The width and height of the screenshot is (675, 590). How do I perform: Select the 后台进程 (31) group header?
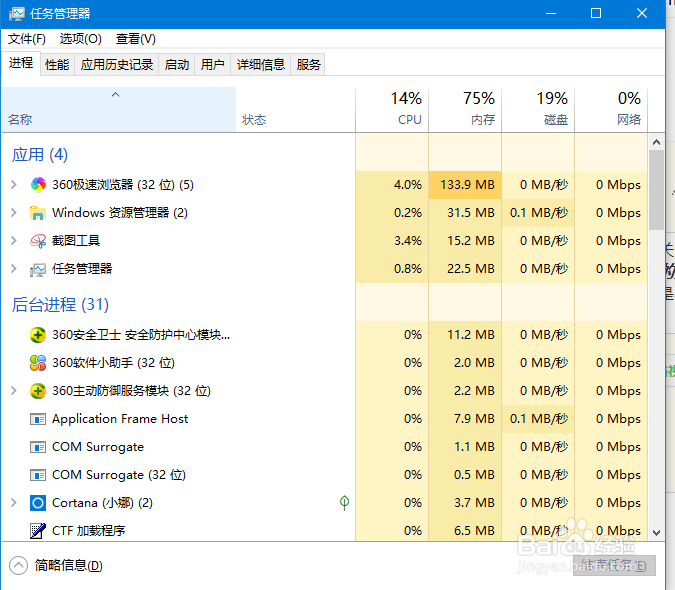click(x=60, y=305)
